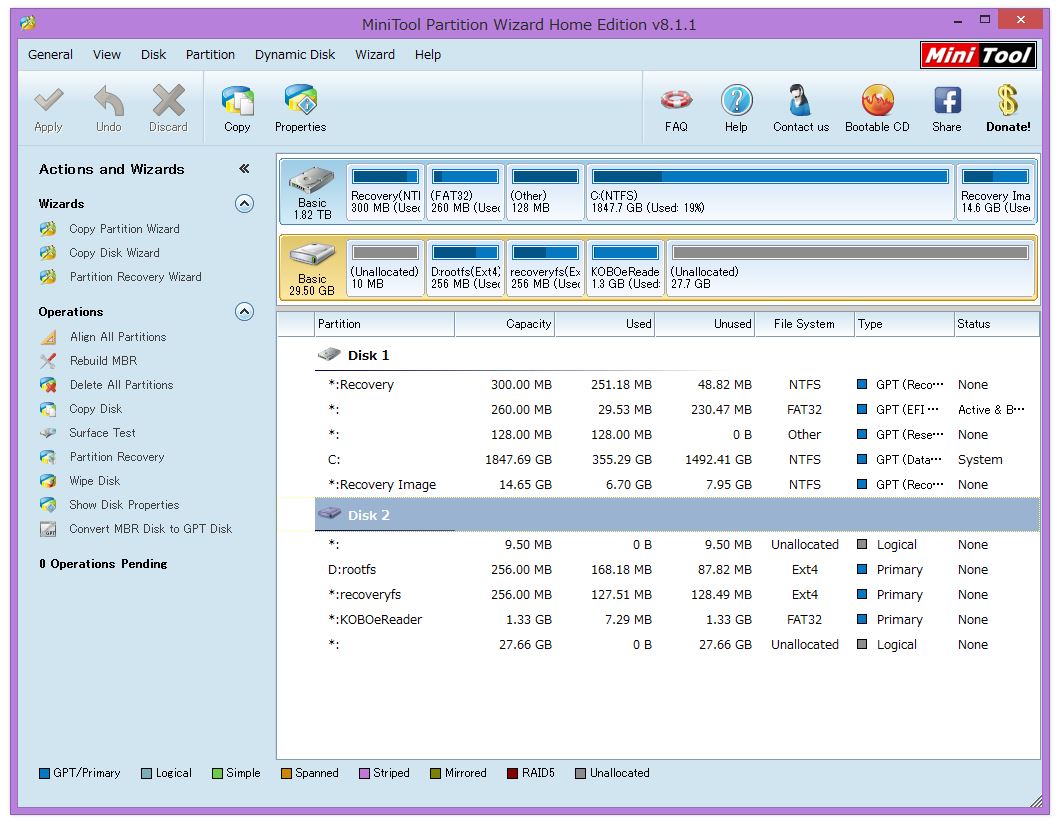1063x823 pixels.
Task: Collapse the Operations section
Action: [244, 312]
